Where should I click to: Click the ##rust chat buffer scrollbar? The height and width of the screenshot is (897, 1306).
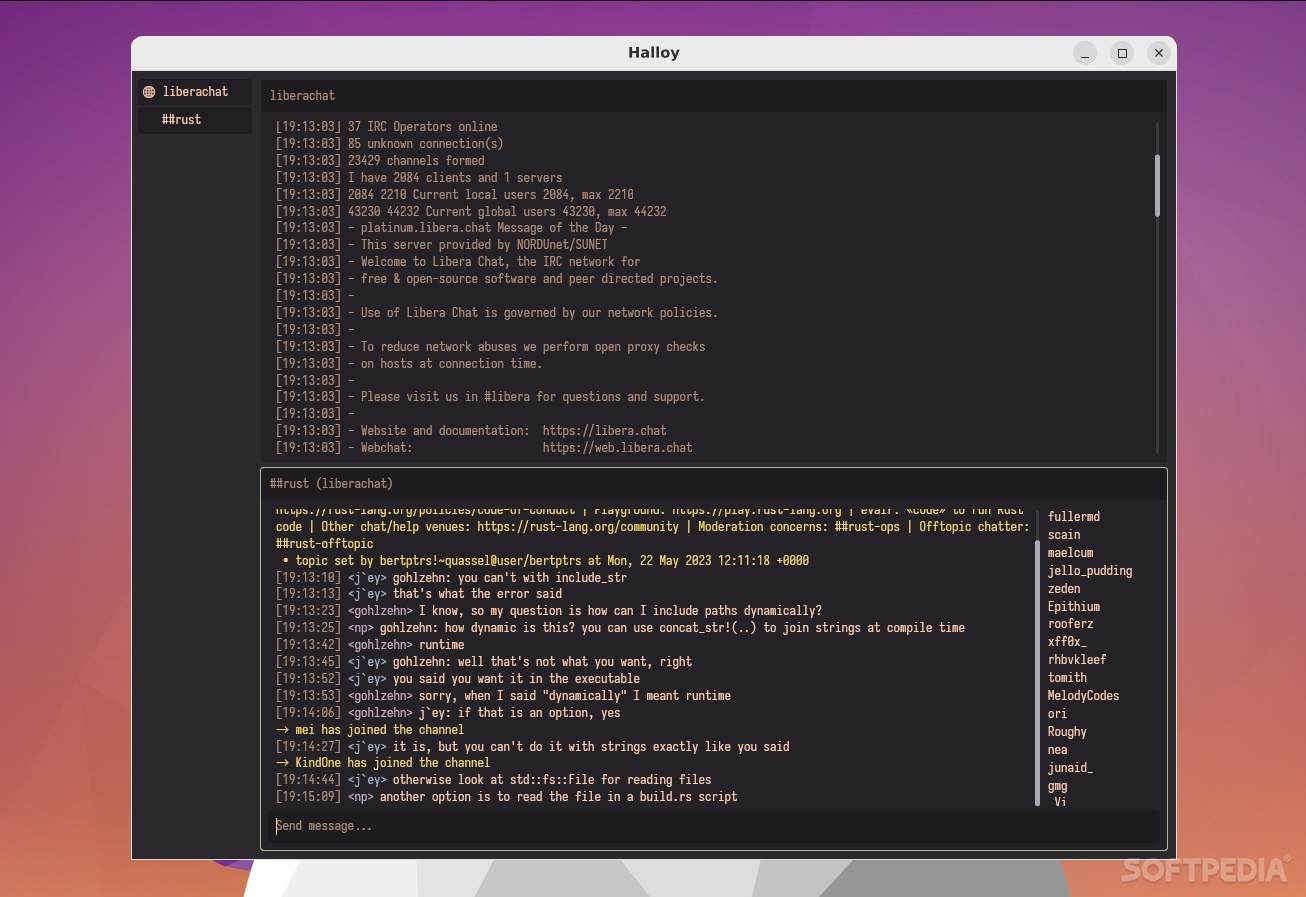(x=1037, y=670)
